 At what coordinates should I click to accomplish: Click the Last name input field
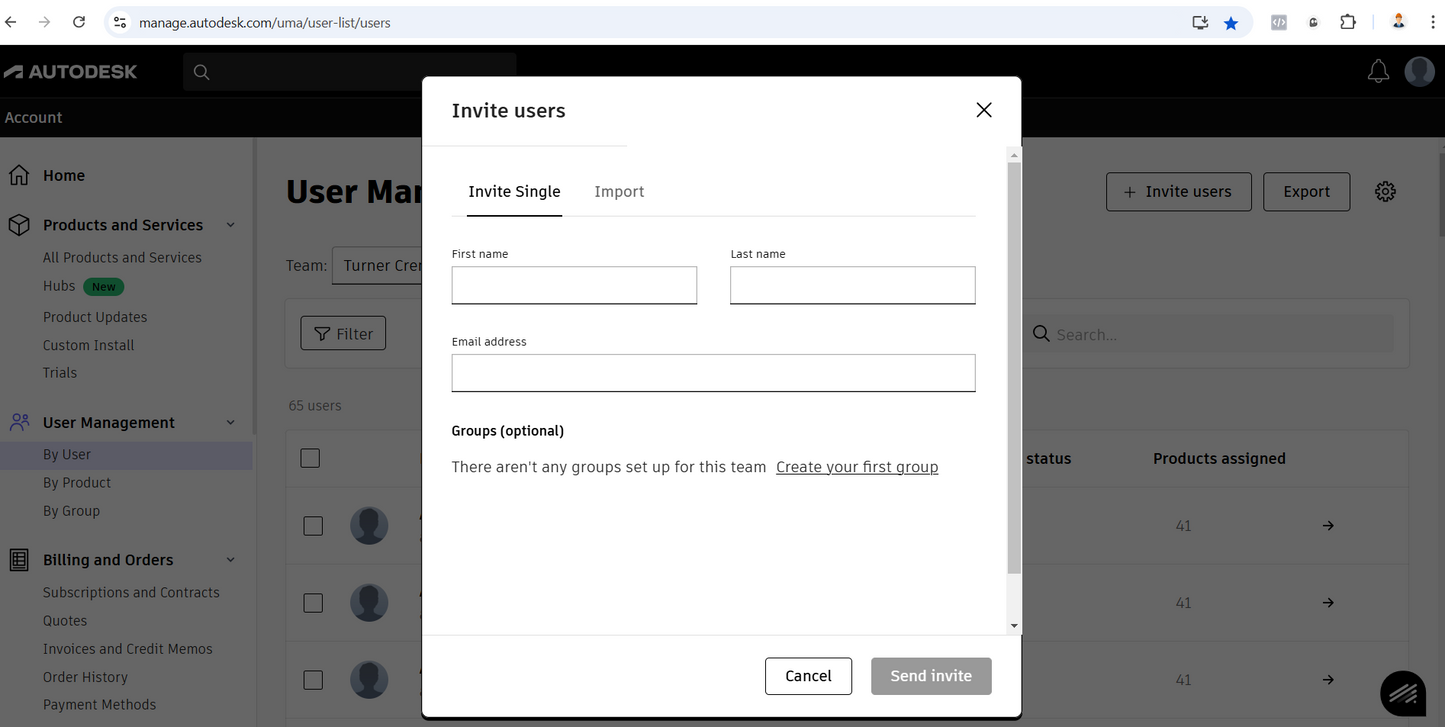853,285
